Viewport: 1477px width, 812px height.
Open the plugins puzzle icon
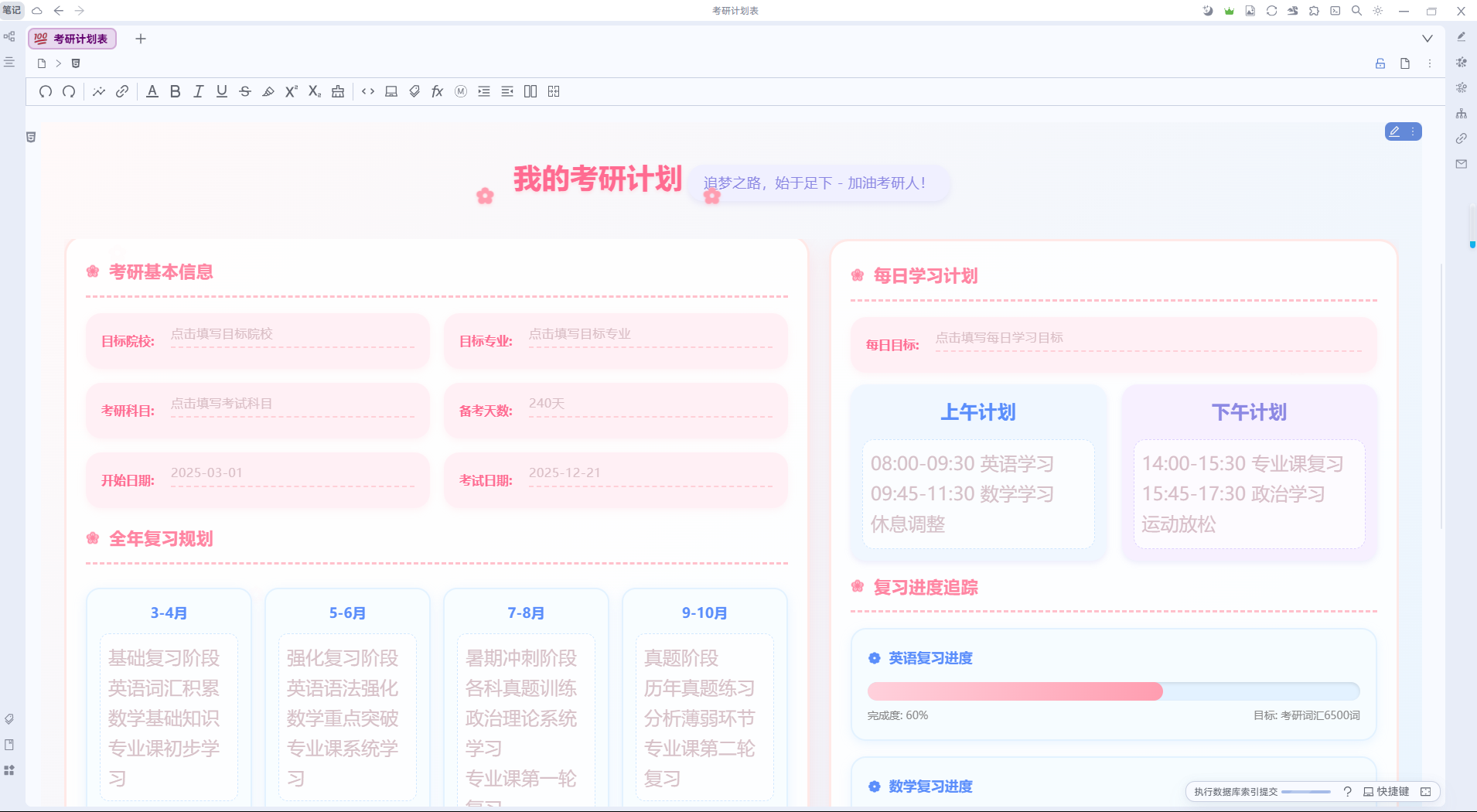[x=1314, y=11]
